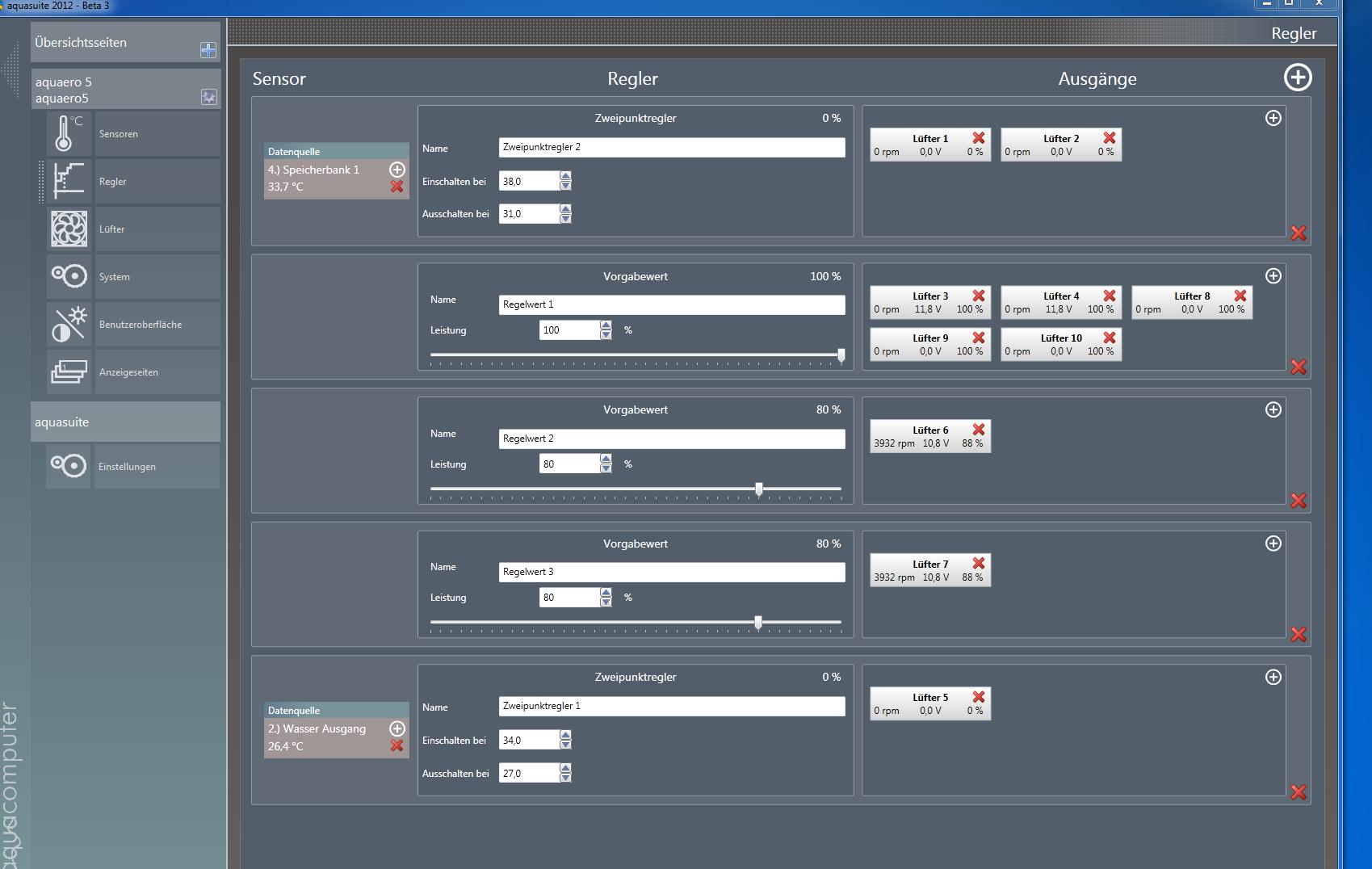The height and width of the screenshot is (869, 1372).
Task: Add a new controller with large plus
Action: pyautogui.click(x=1297, y=78)
